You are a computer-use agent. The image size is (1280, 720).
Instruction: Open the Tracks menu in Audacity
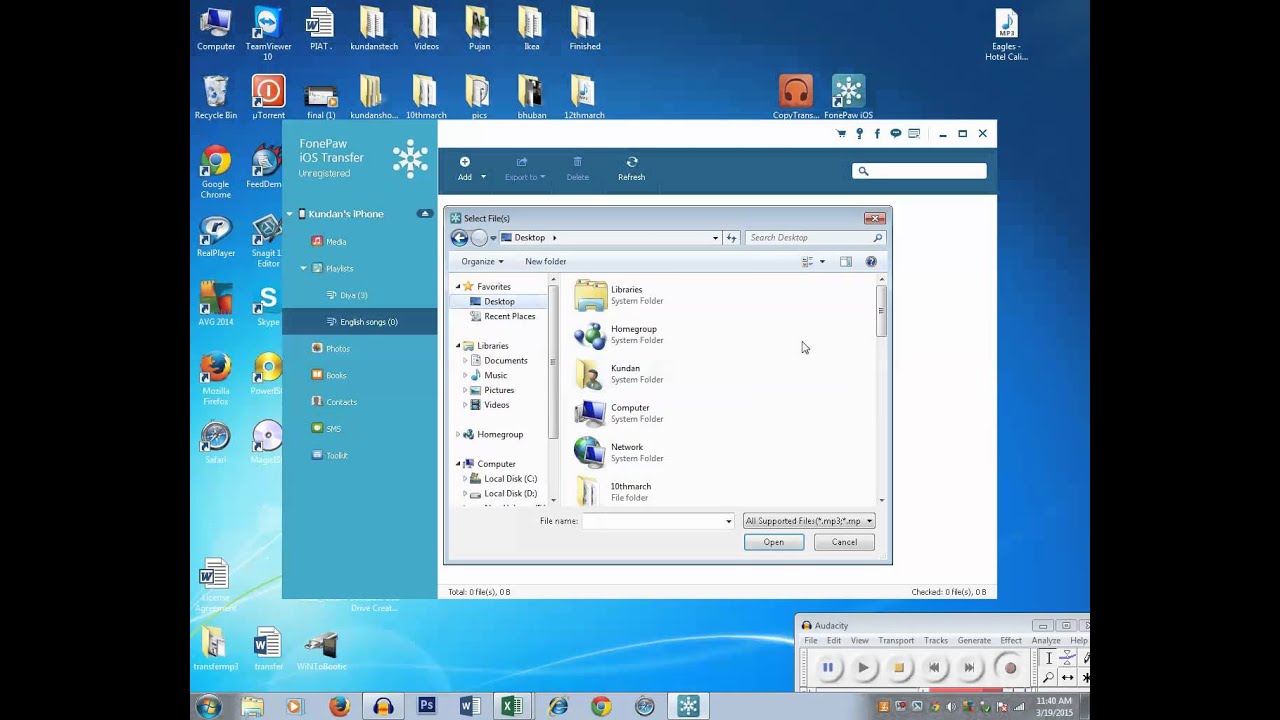(x=936, y=641)
